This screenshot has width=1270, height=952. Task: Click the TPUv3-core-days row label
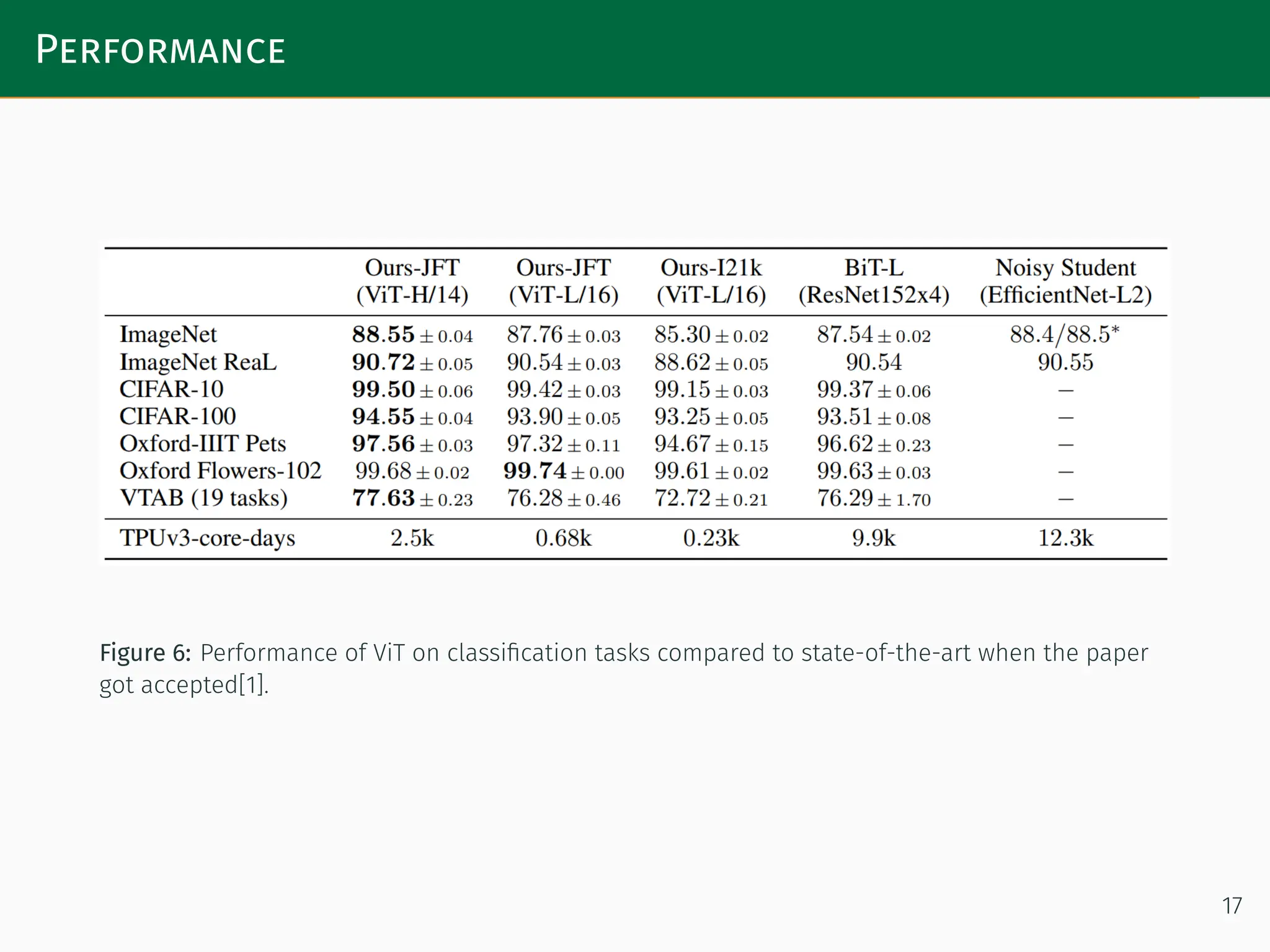207,538
